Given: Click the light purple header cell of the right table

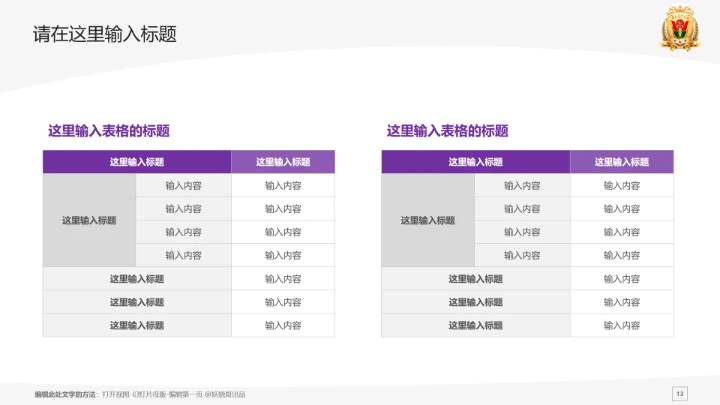Looking at the screenshot, I should point(622,162).
